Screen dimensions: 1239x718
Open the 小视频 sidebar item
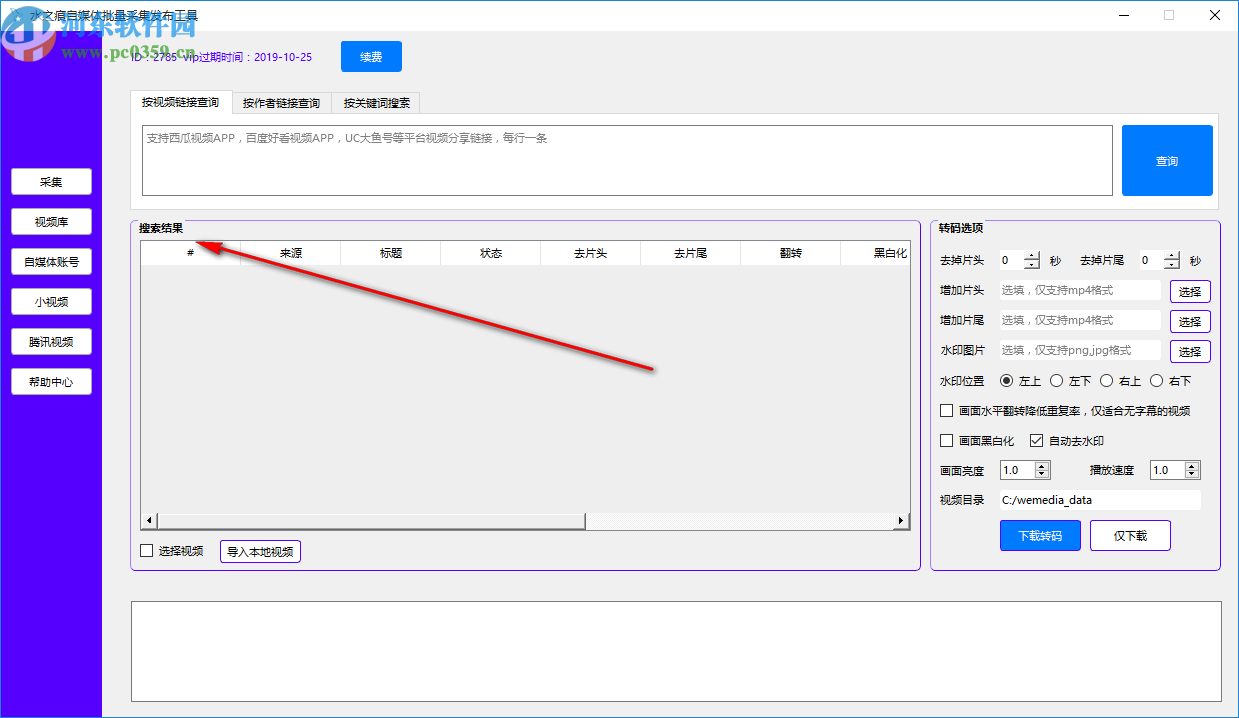[51, 302]
